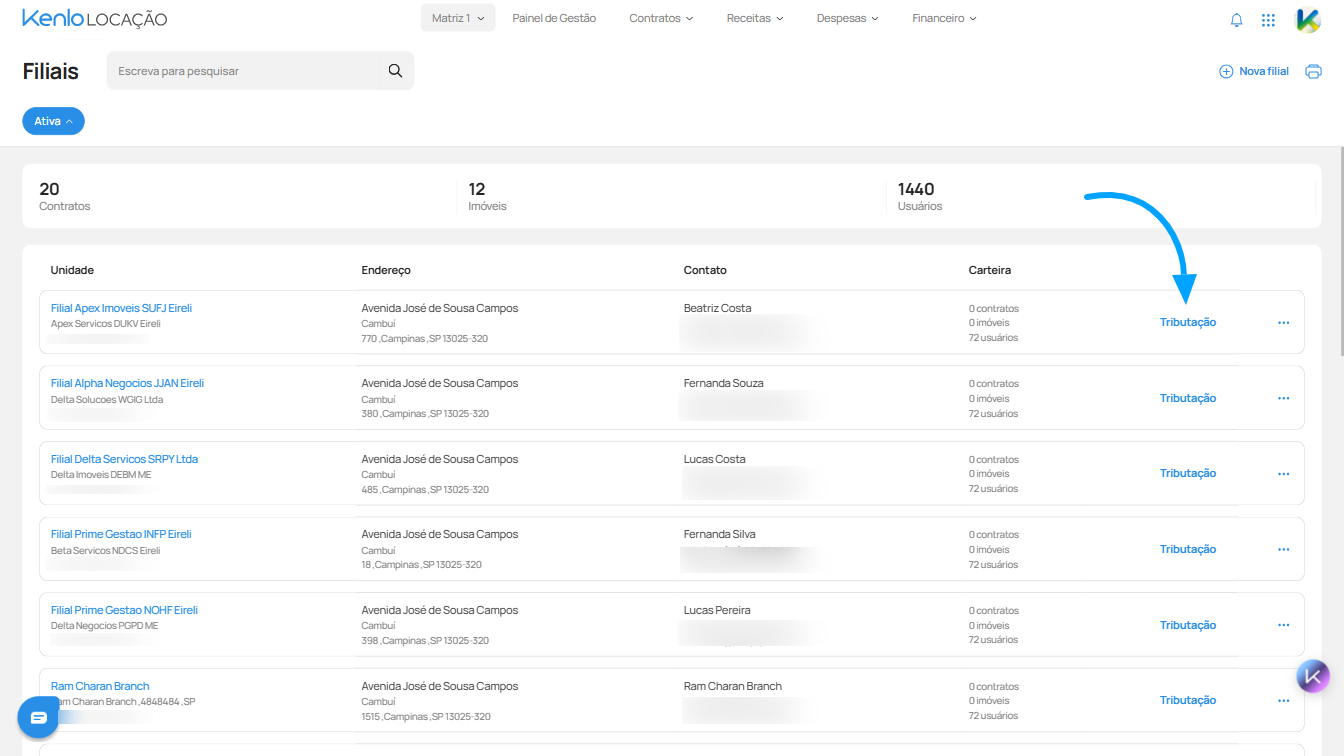
Task: Open the Ram Charan Branch unit link
Action: pyautogui.click(x=100, y=686)
